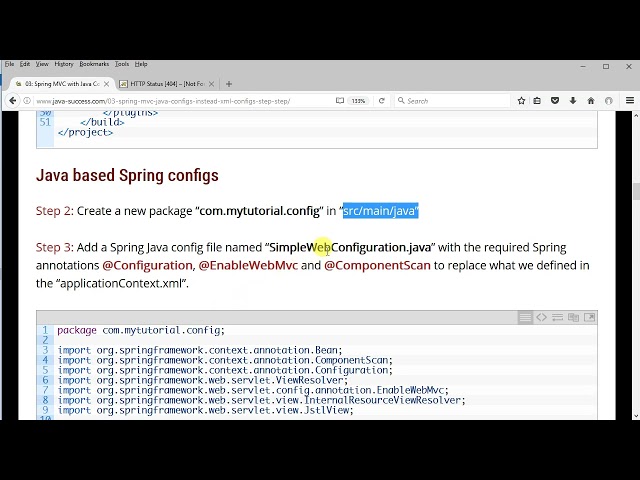Viewport: 640px width, 480px height.
Task: Click "com.mytutorial.config" in Step 2
Action: (260, 211)
